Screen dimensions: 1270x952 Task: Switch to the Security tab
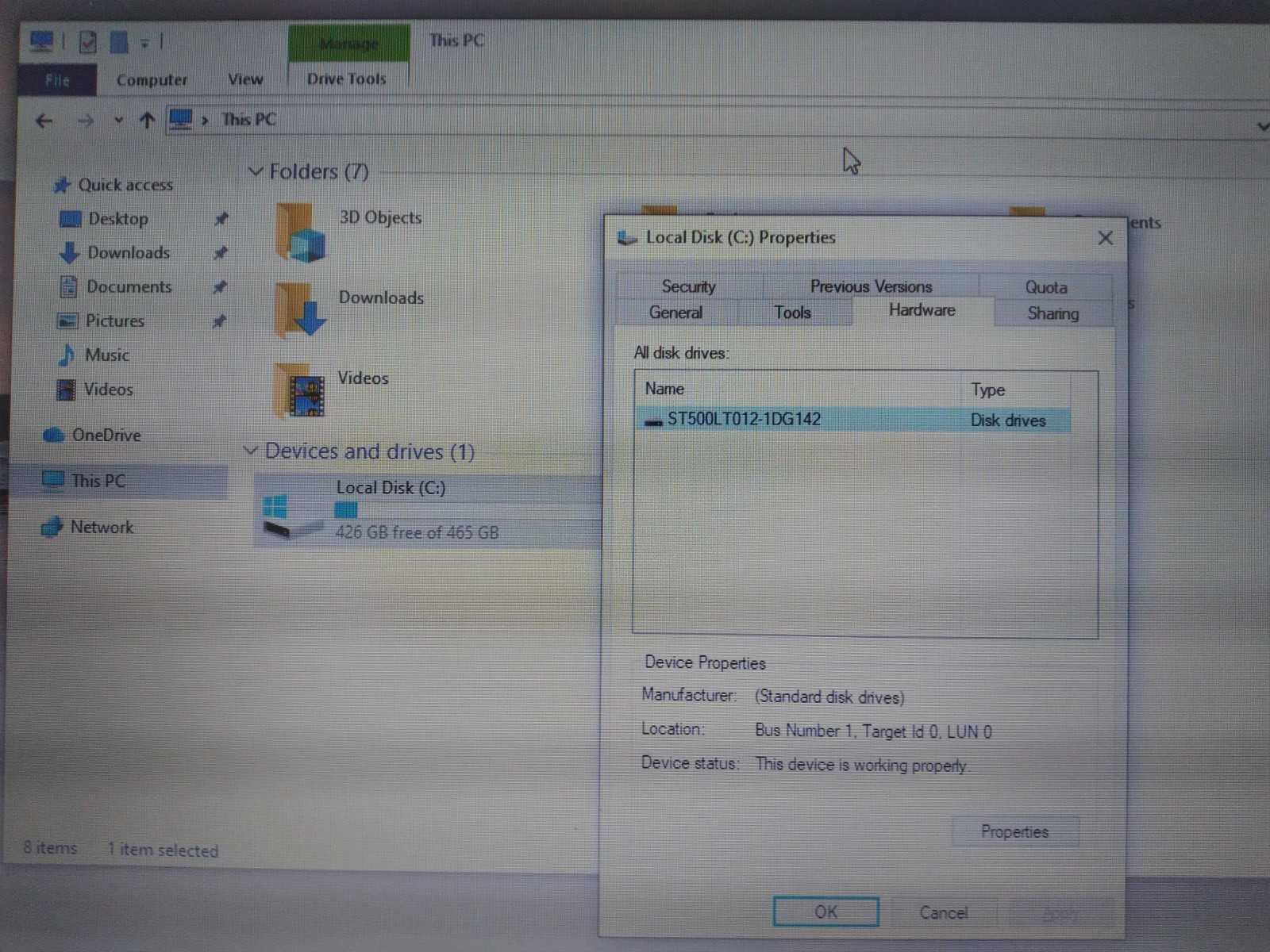(x=689, y=286)
